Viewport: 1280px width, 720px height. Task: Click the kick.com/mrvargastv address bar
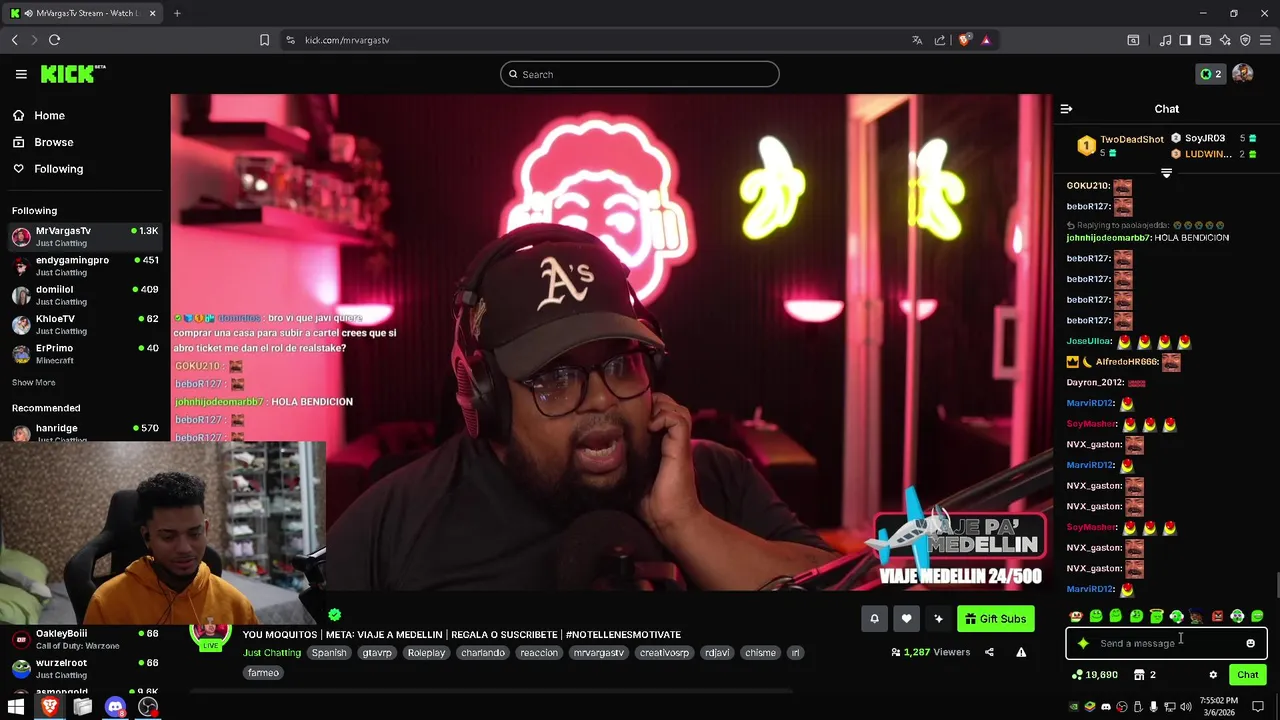[346, 40]
